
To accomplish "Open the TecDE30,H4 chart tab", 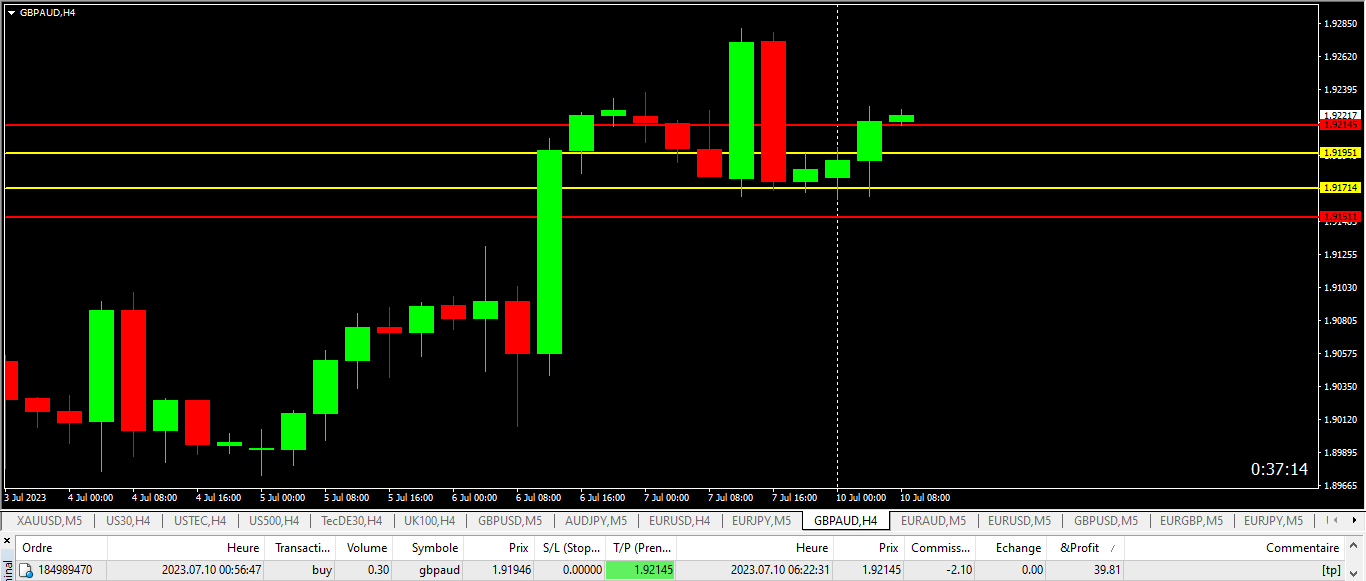I will tap(351, 521).
